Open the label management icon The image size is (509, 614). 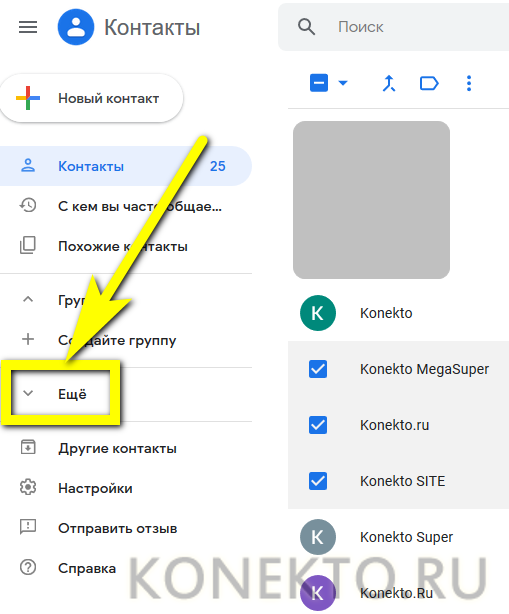[x=429, y=83]
